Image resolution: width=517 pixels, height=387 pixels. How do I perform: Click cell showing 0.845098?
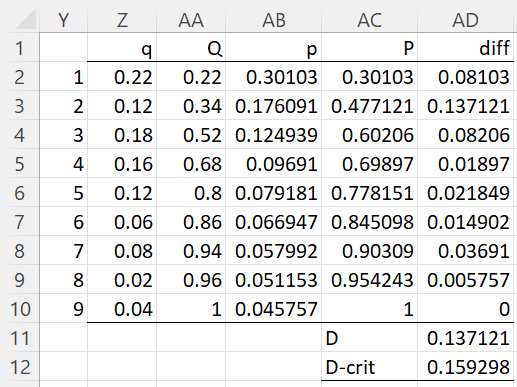(369, 222)
